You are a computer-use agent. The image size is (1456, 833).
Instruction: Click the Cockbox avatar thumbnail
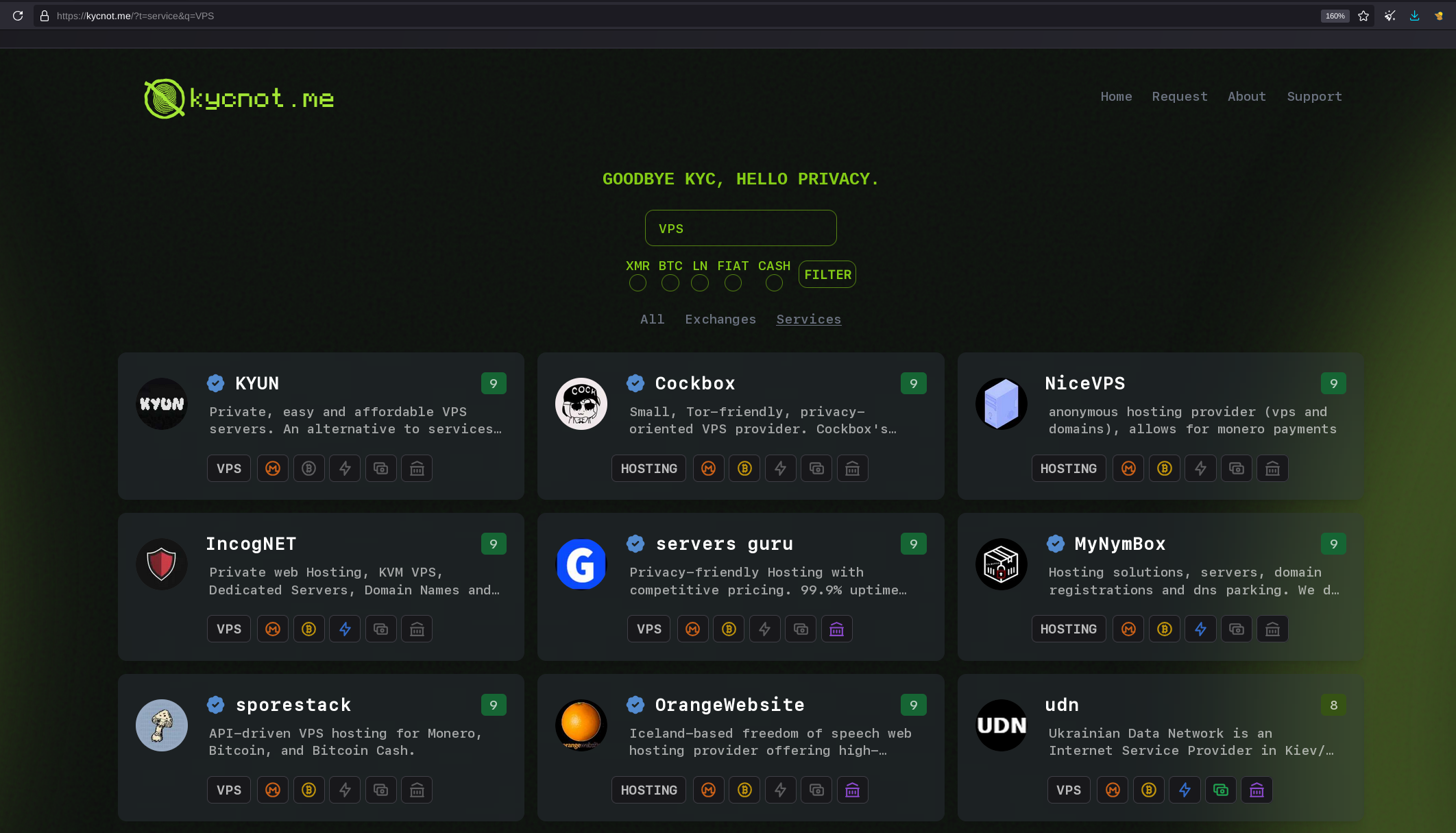tap(581, 404)
